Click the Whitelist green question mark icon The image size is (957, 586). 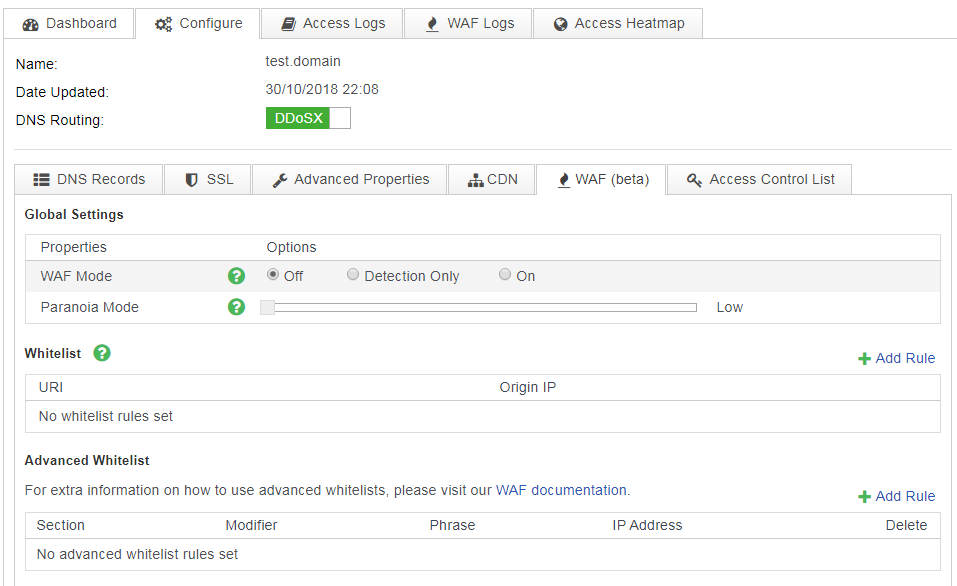102,353
